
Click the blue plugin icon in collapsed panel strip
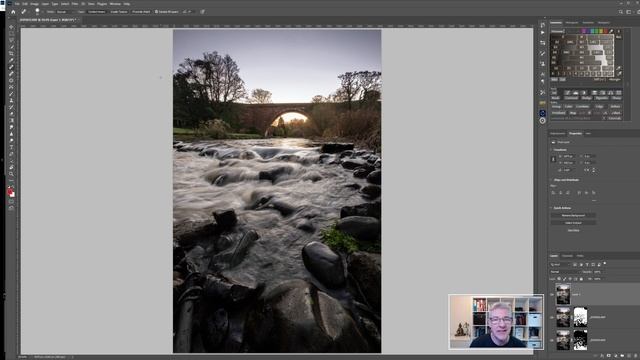[x=542, y=113]
